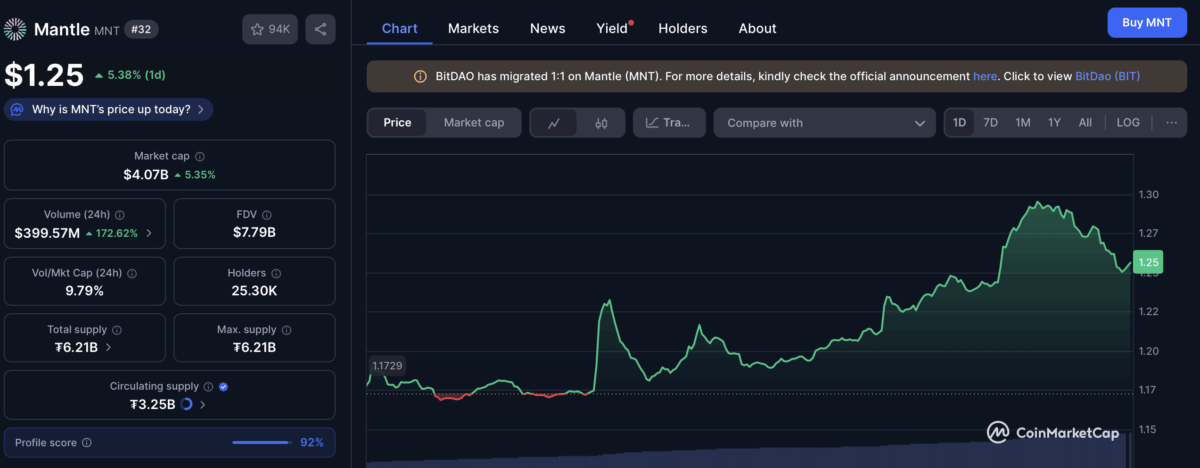Image resolution: width=1200 pixels, height=468 pixels.
Task: Switch to the Holders tab
Action: click(x=683, y=28)
